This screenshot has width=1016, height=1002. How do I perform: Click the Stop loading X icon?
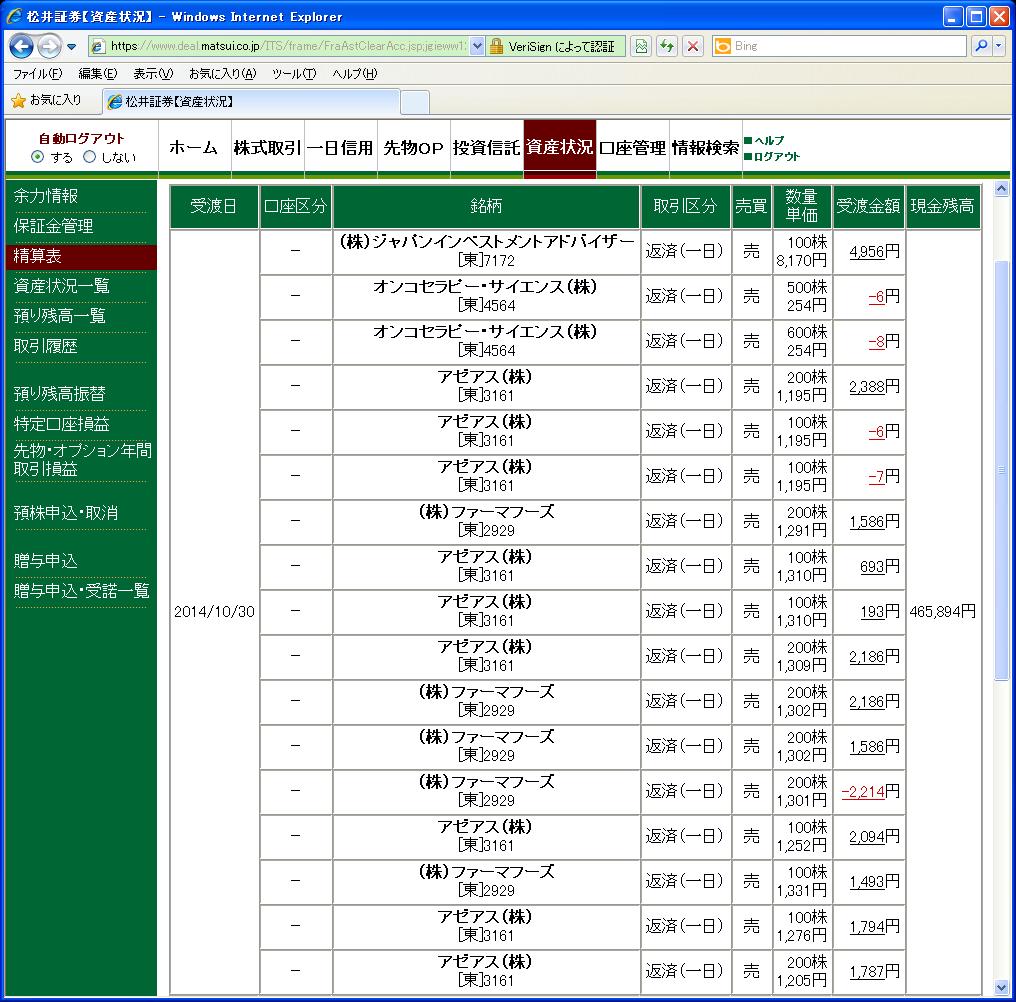pyautogui.click(x=693, y=46)
